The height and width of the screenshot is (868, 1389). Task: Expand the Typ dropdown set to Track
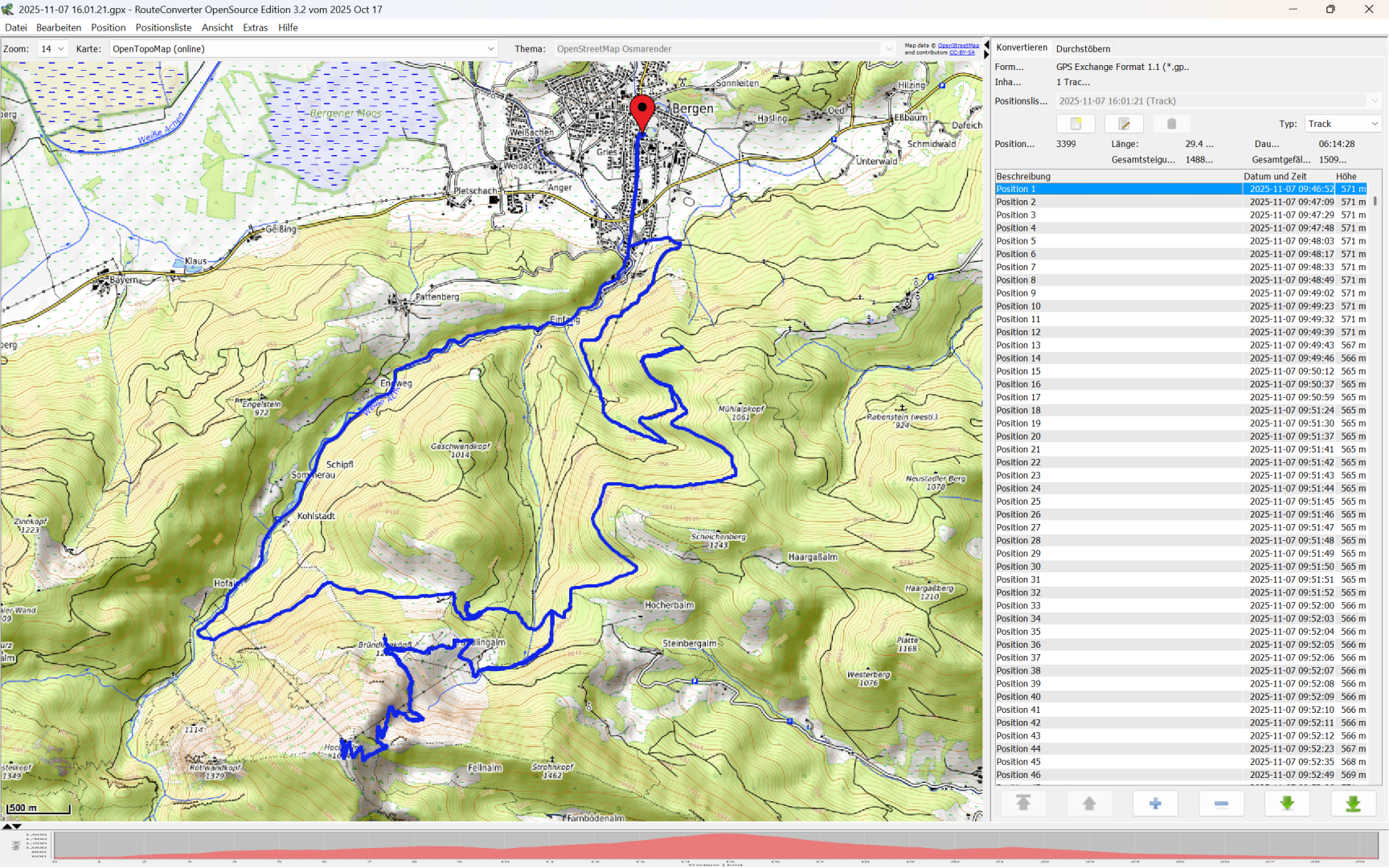1342,124
